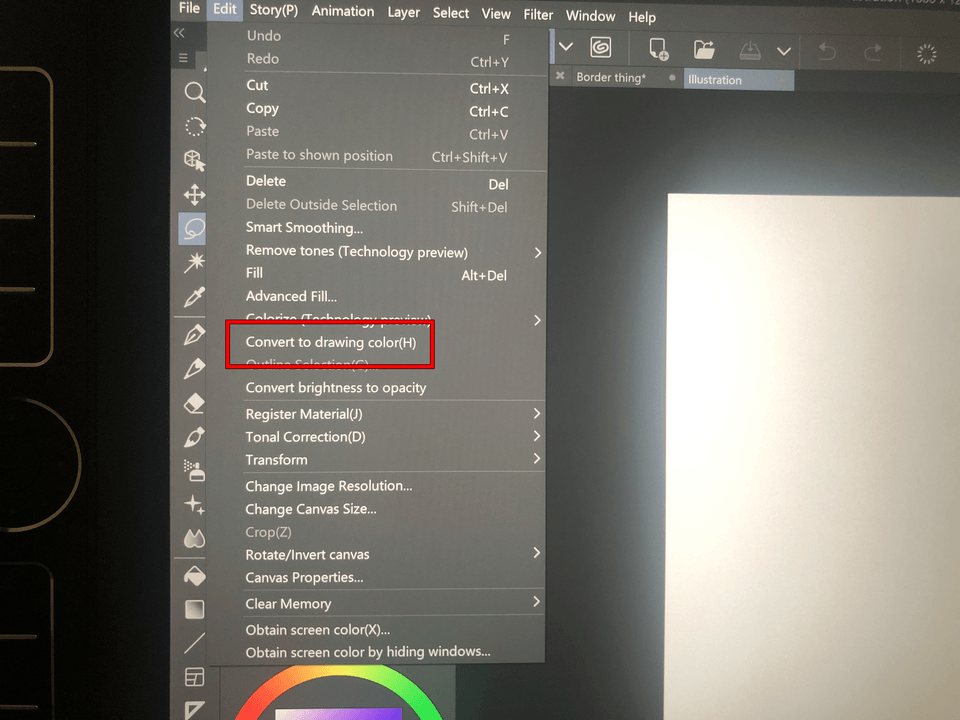Collapse tool palette with double chevron
The image size is (960, 720).
(x=179, y=33)
